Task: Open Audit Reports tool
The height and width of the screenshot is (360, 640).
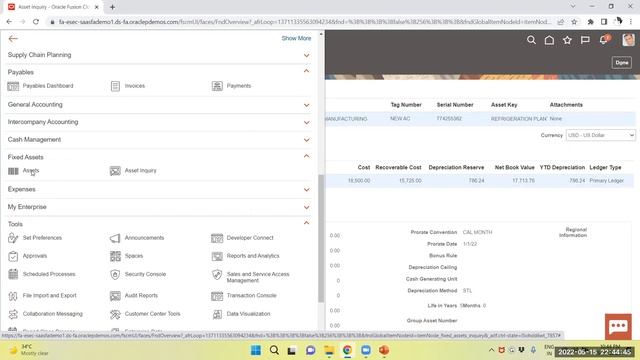Action: [141, 296]
